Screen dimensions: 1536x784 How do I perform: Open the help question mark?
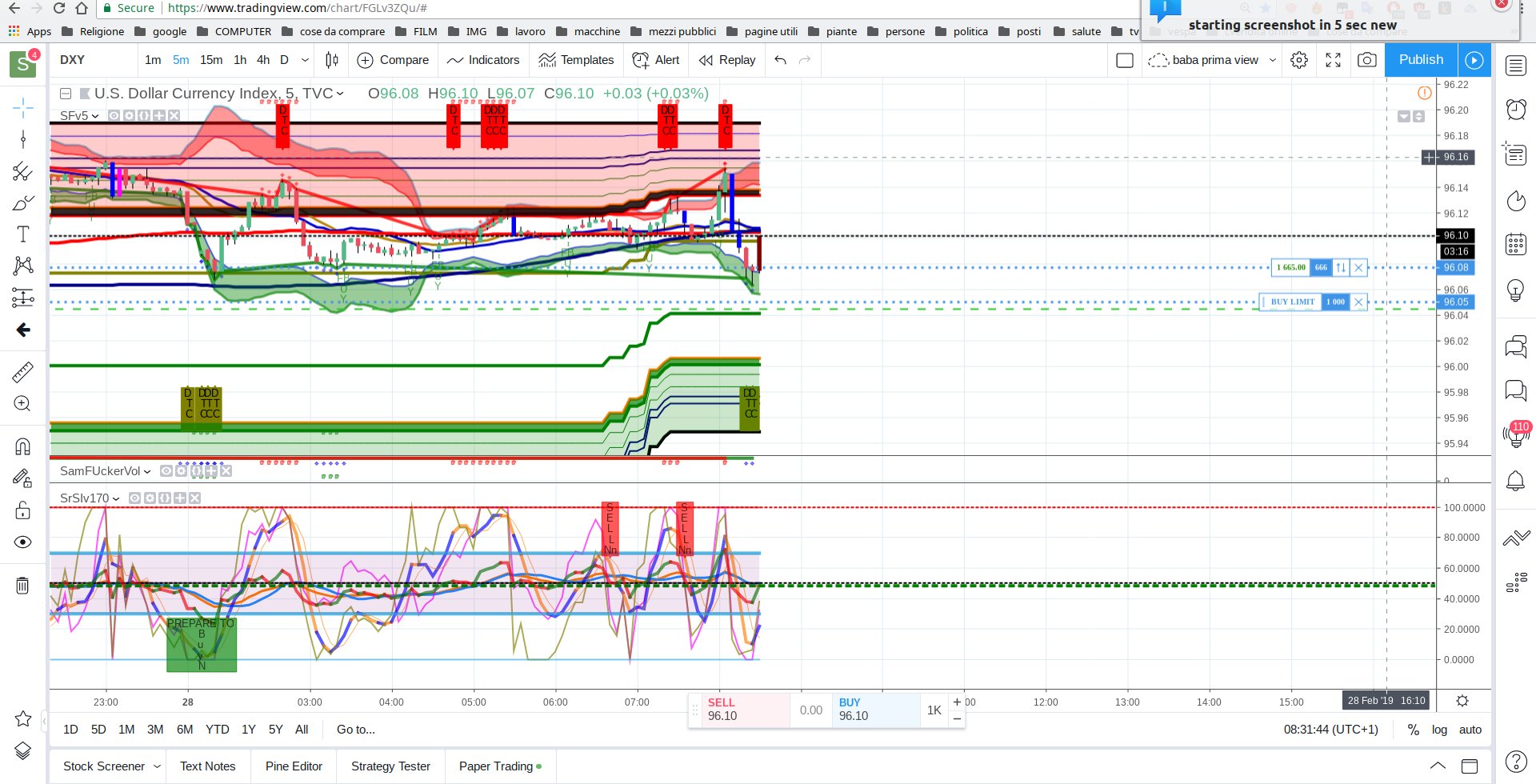(1516, 762)
